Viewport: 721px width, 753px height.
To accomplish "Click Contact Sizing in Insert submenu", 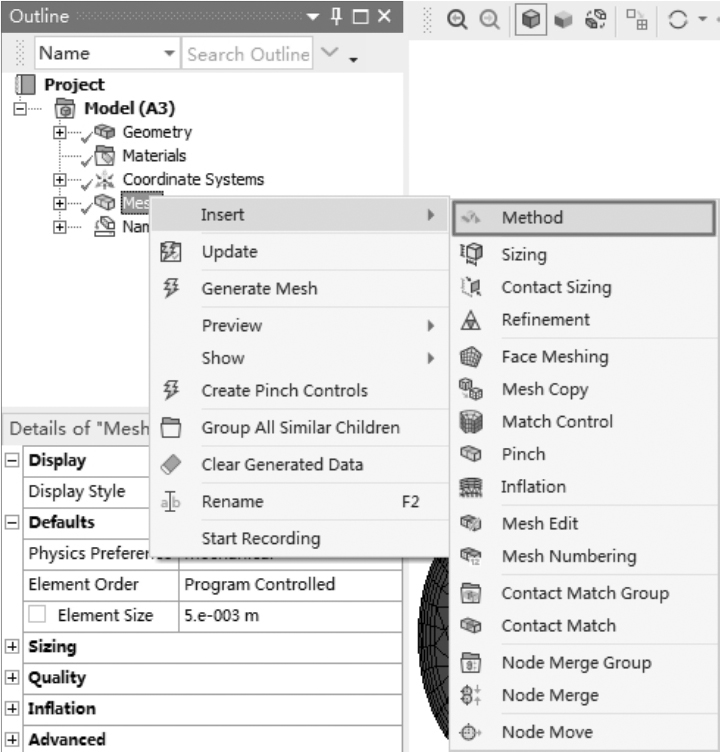I will click(x=556, y=287).
